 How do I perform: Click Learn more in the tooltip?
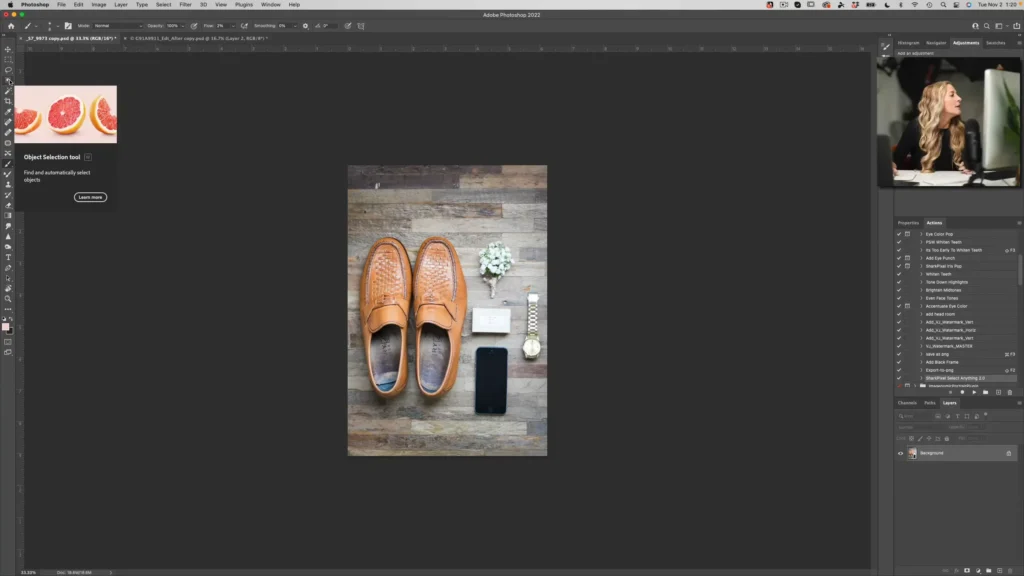tap(90, 197)
